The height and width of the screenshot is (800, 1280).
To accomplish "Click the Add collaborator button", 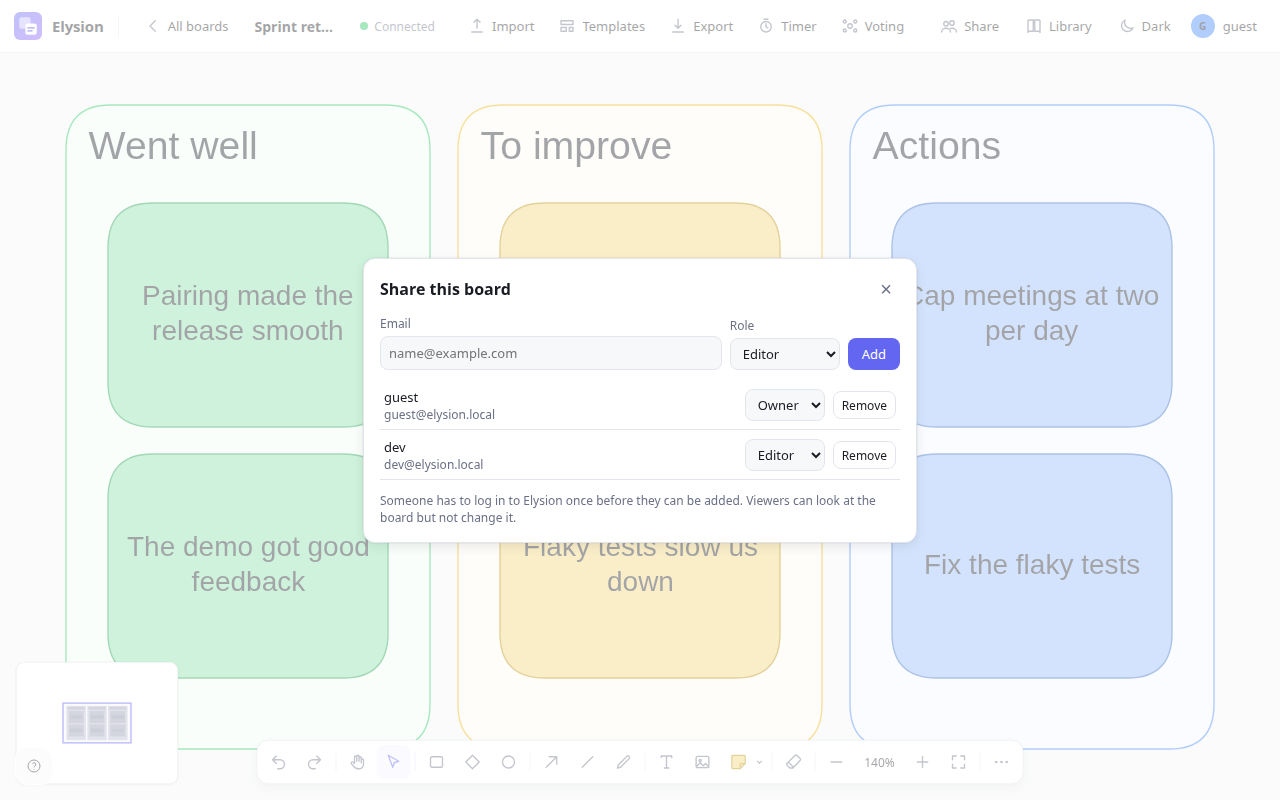I will [x=874, y=354].
